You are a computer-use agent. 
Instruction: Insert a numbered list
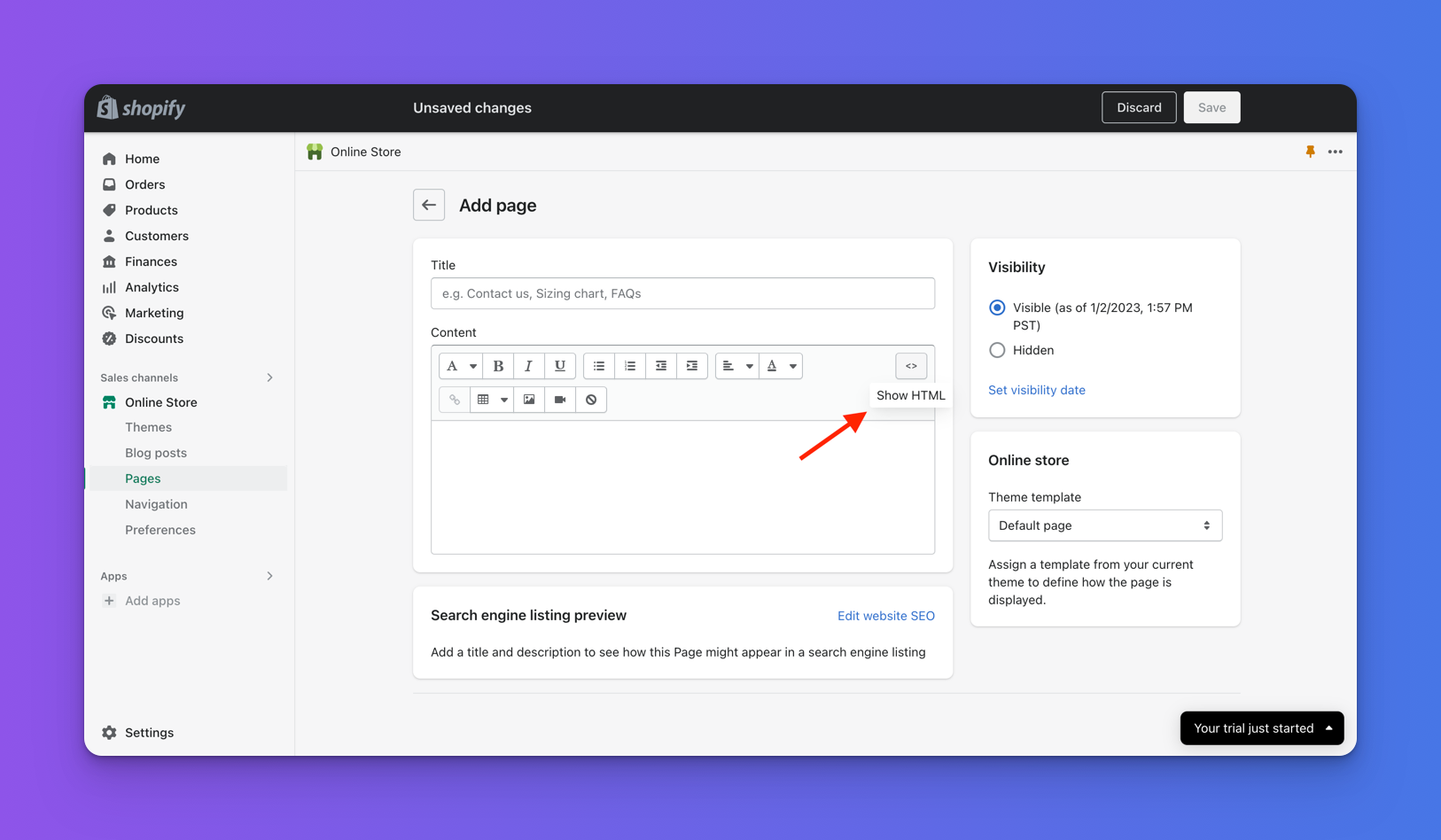click(x=630, y=366)
